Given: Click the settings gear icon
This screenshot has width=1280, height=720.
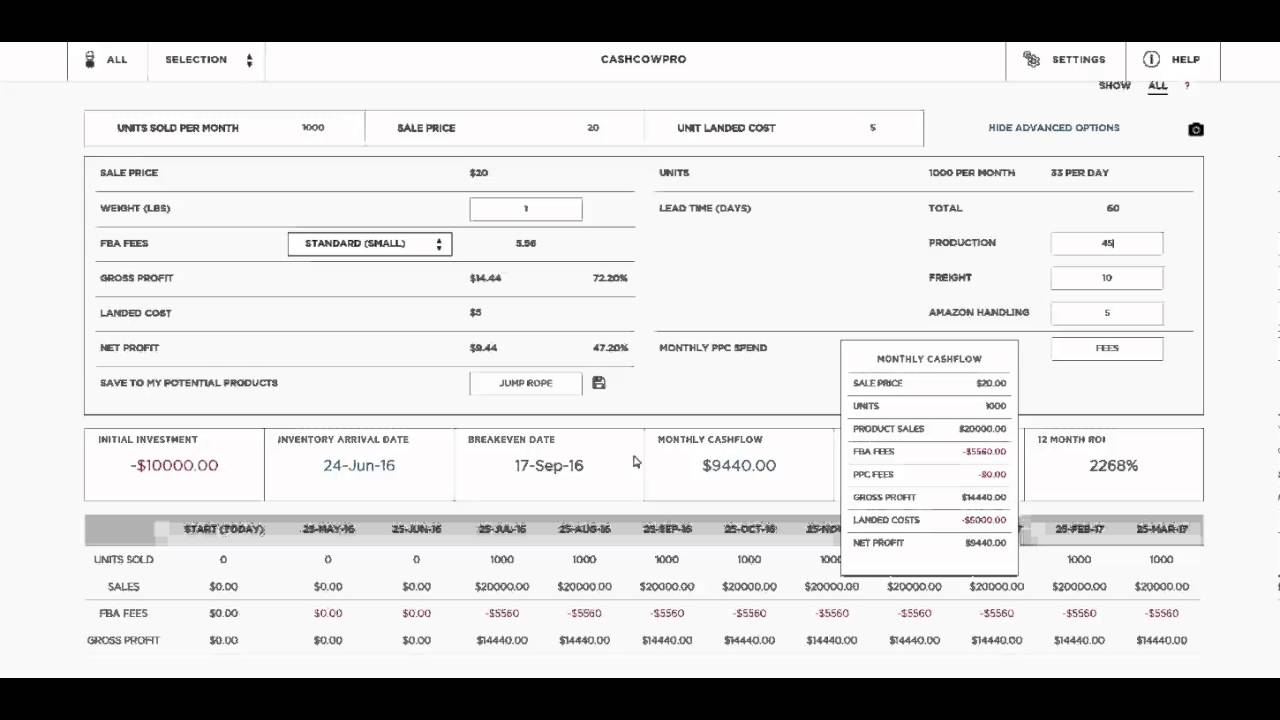Looking at the screenshot, I should click(x=1031, y=60).
